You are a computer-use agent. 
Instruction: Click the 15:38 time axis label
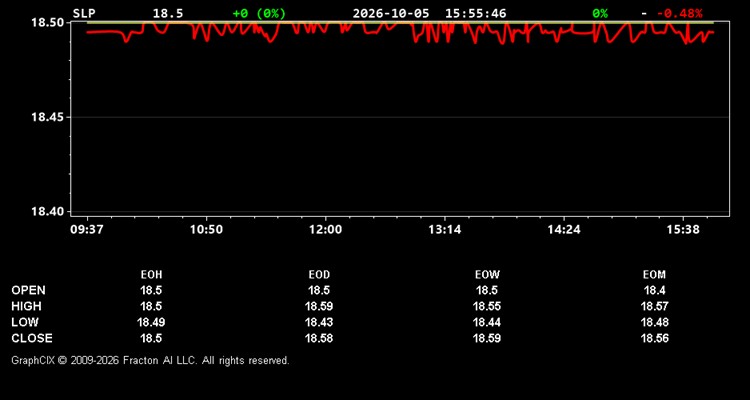(x=684, y=230)
